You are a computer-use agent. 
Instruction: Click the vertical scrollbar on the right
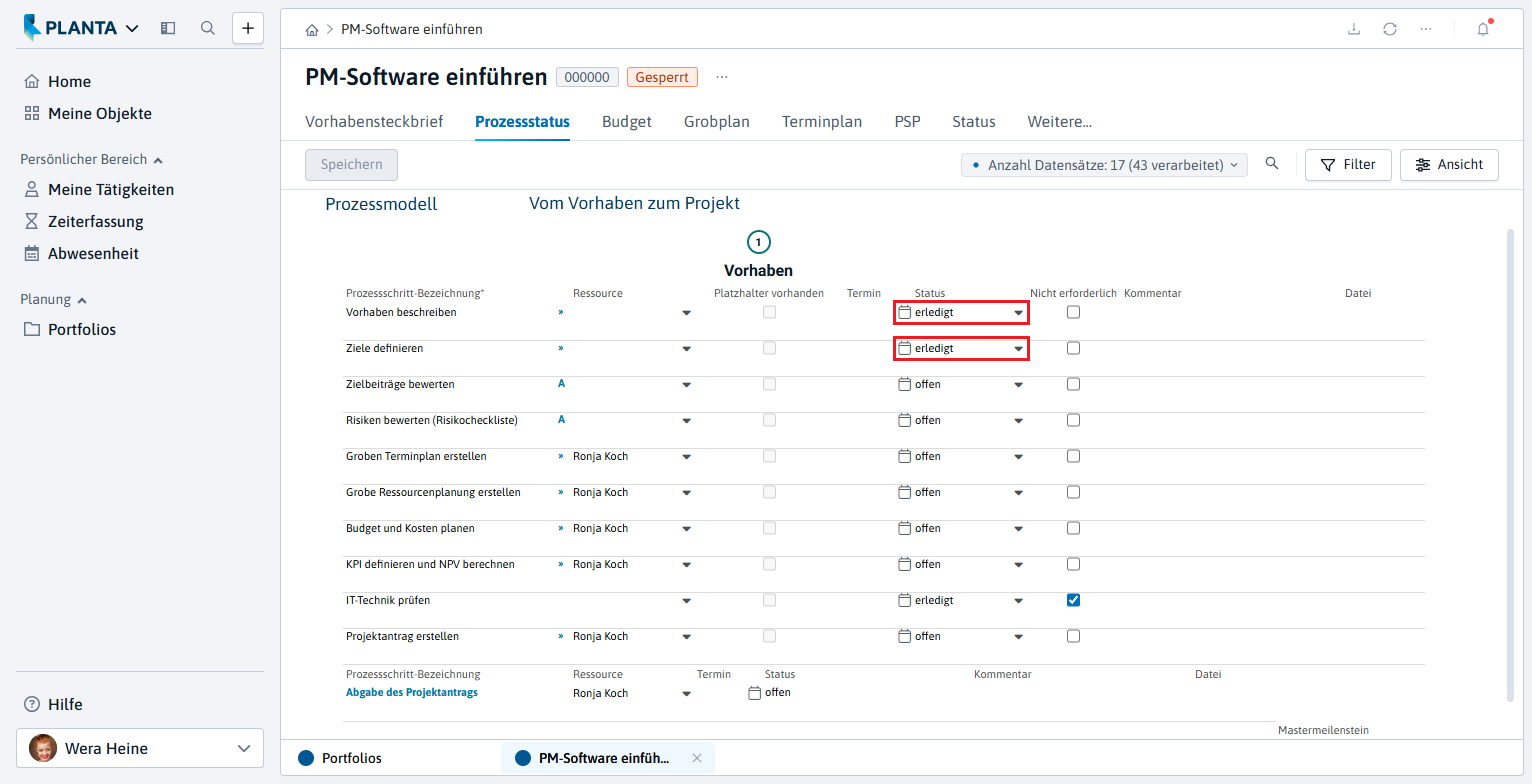(x=1510, y=465)
